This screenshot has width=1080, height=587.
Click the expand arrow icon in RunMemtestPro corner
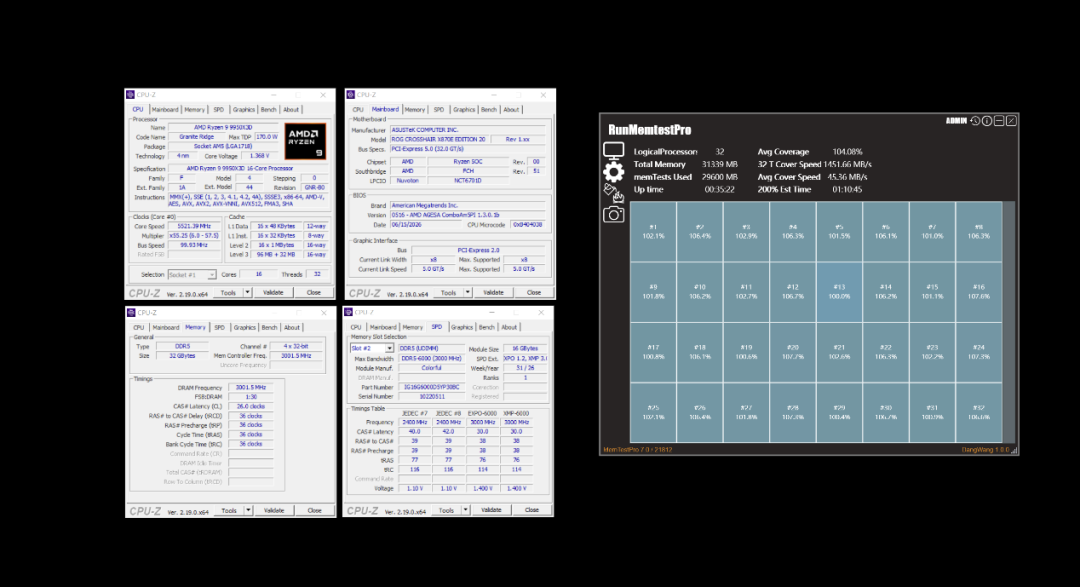pos(1011,121)
